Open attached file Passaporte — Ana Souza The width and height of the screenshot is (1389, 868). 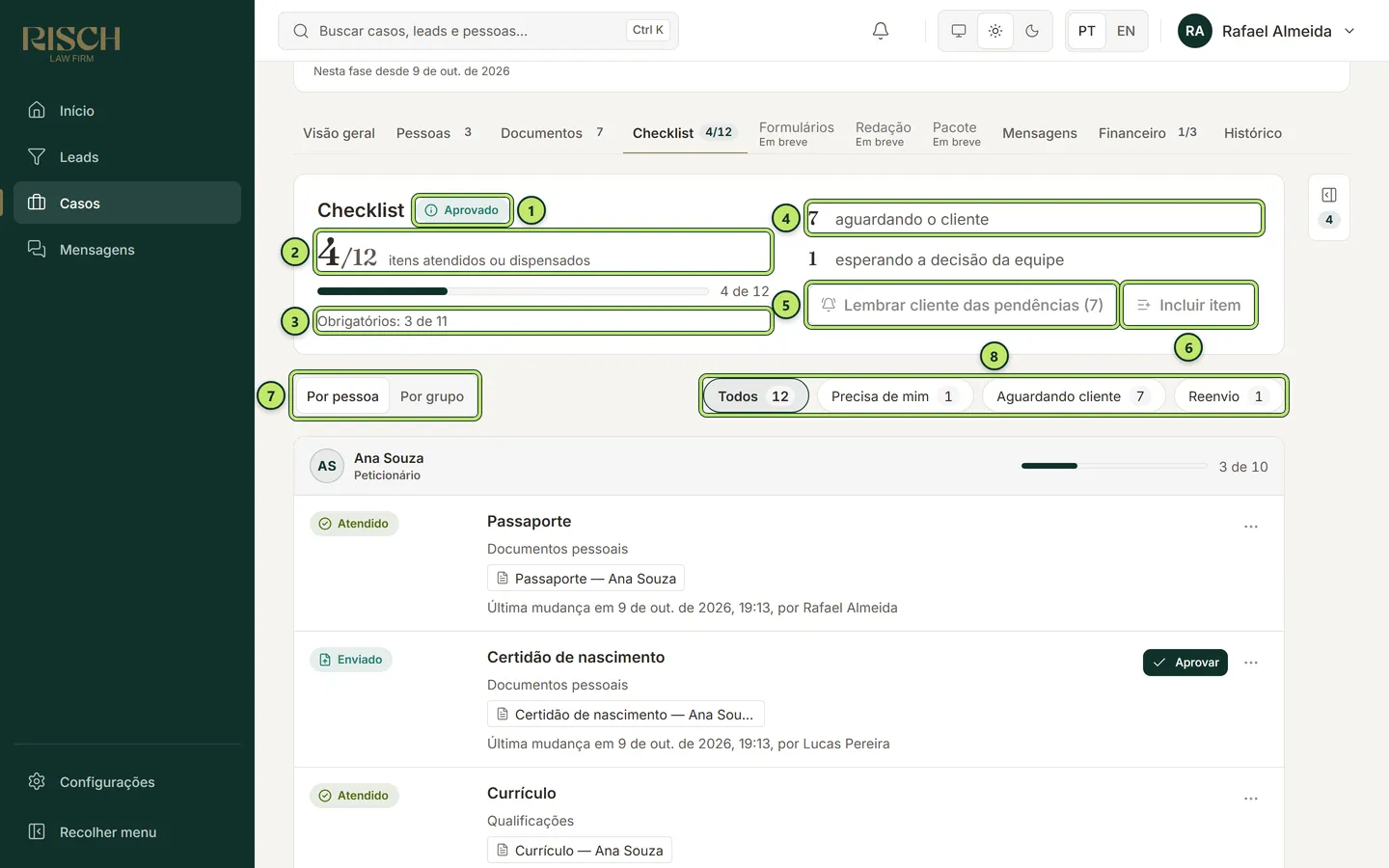tap(586, 579)
